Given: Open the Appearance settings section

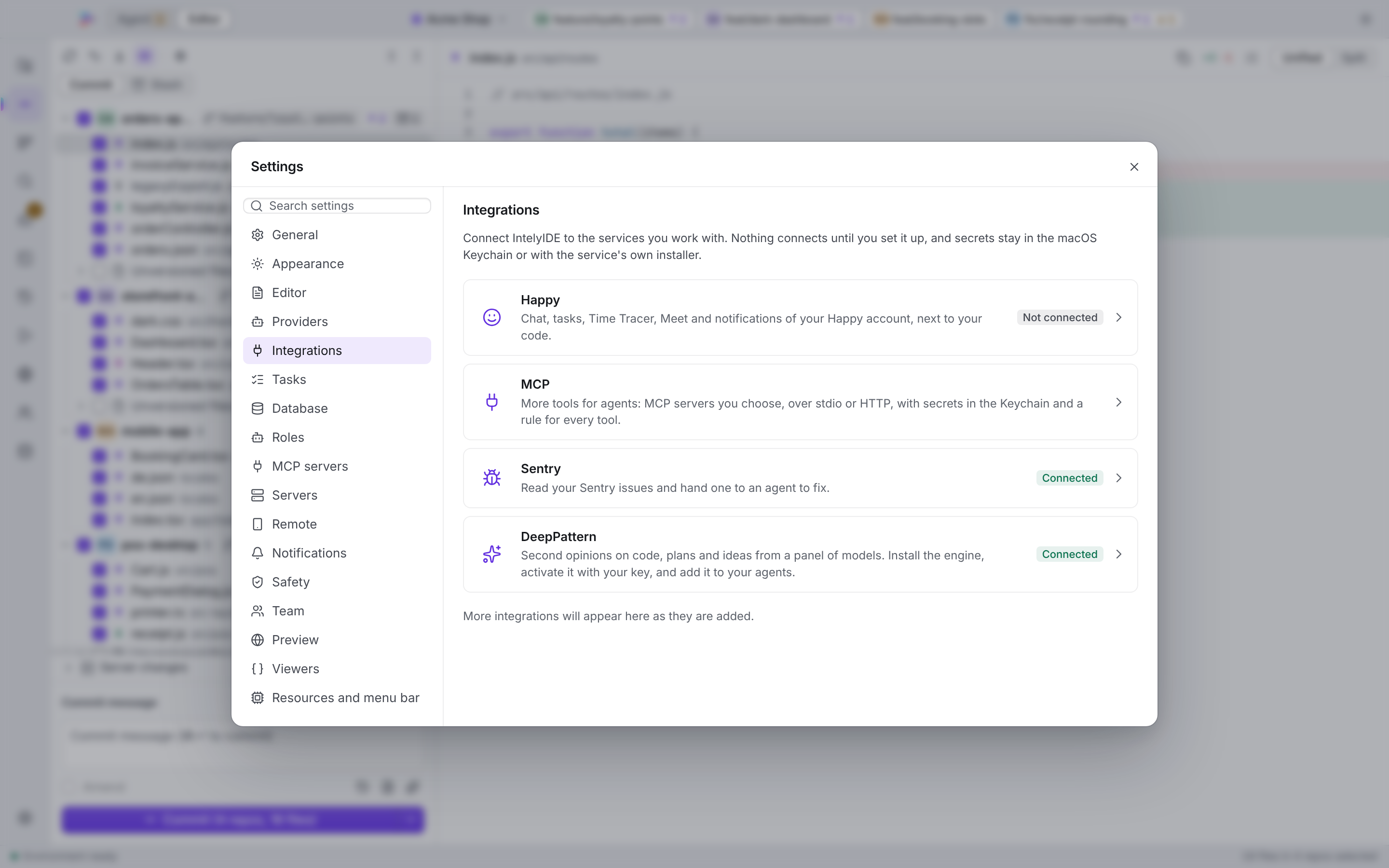Looking at the screenshot, I should pos(337,263).
